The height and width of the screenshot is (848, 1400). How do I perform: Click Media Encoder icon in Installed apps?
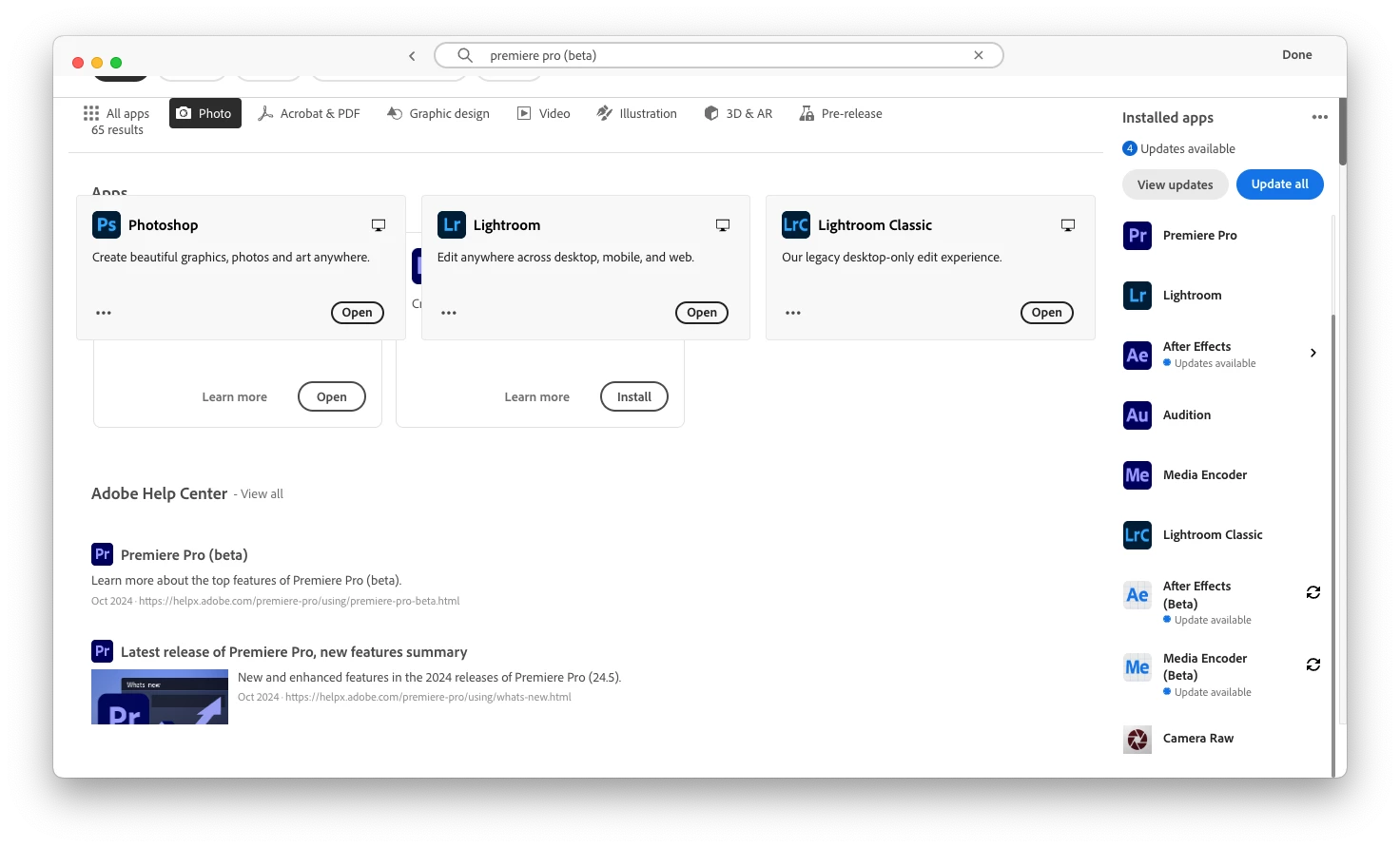point(1137,475)
